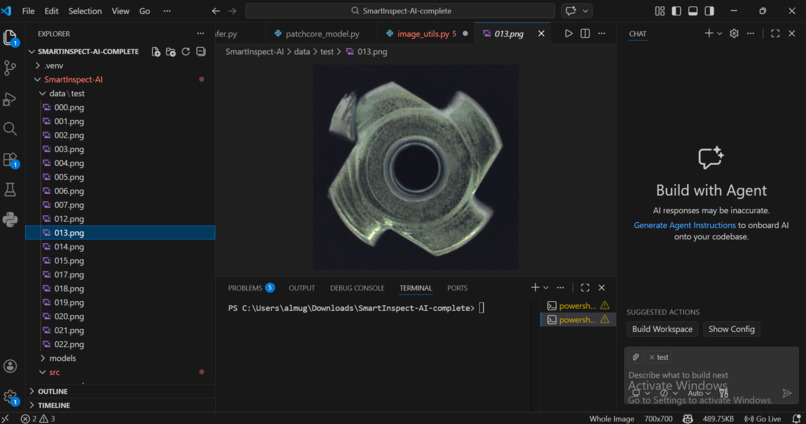
Task: Click the Build Workspace button
Action: (662, 329)
